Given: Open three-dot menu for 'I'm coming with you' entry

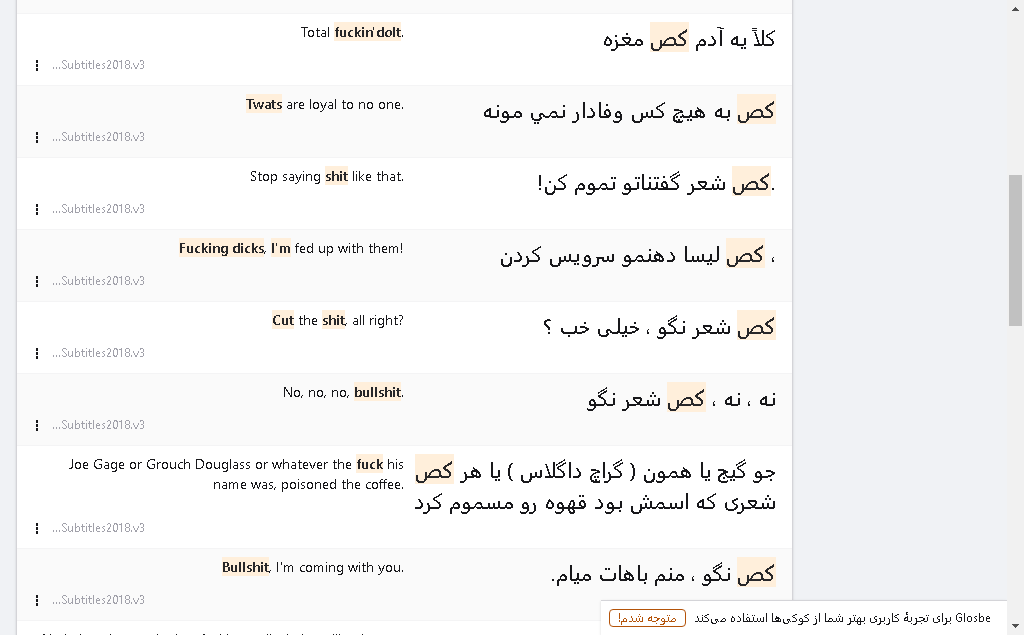Looking at the screenshot, I should coord(37,600).
